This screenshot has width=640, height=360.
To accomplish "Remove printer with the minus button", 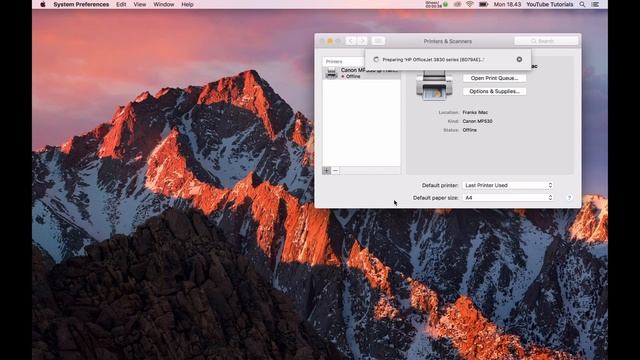I will (336, 170).
